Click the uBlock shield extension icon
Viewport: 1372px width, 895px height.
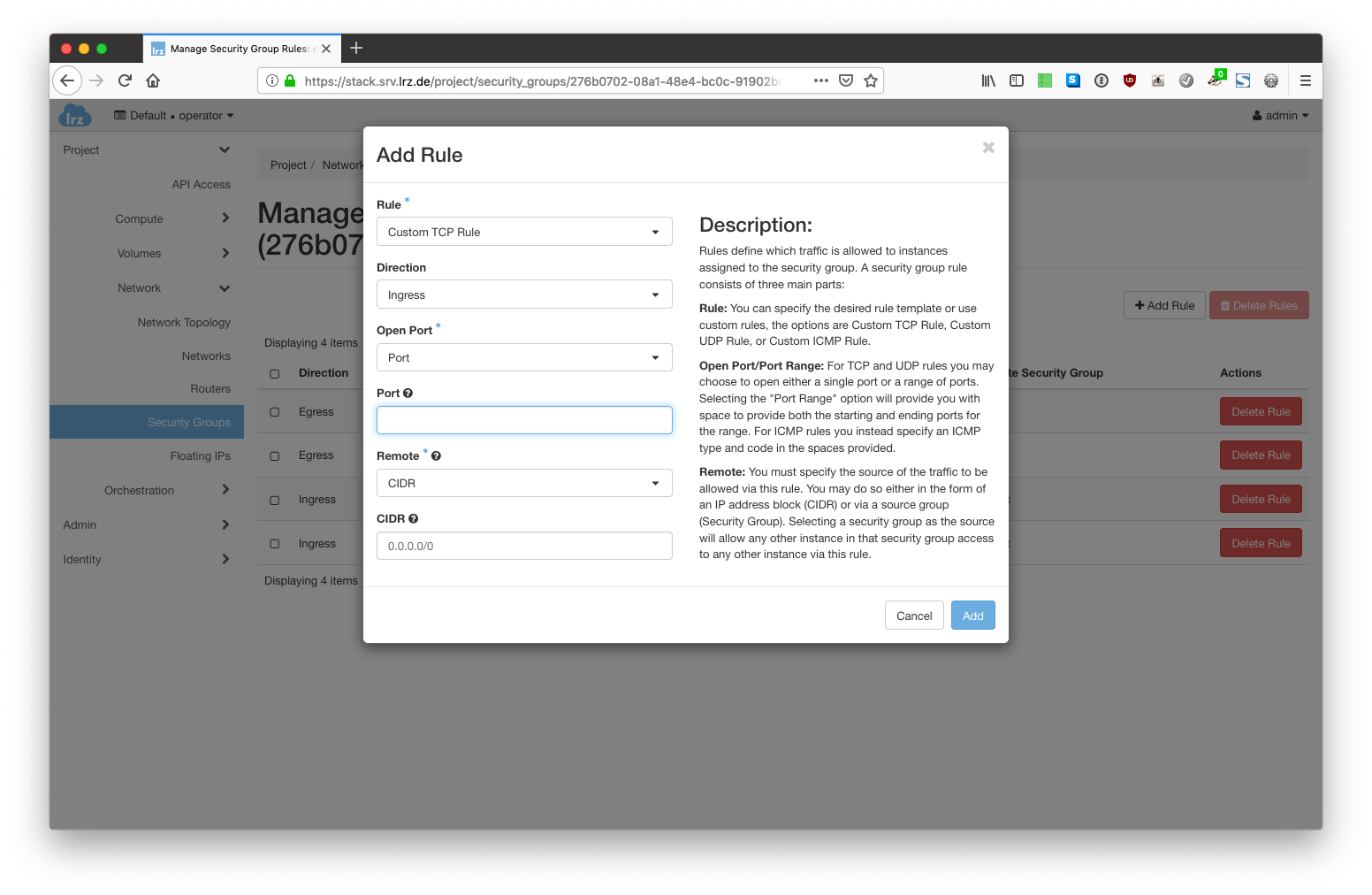tap(1129, 80)
